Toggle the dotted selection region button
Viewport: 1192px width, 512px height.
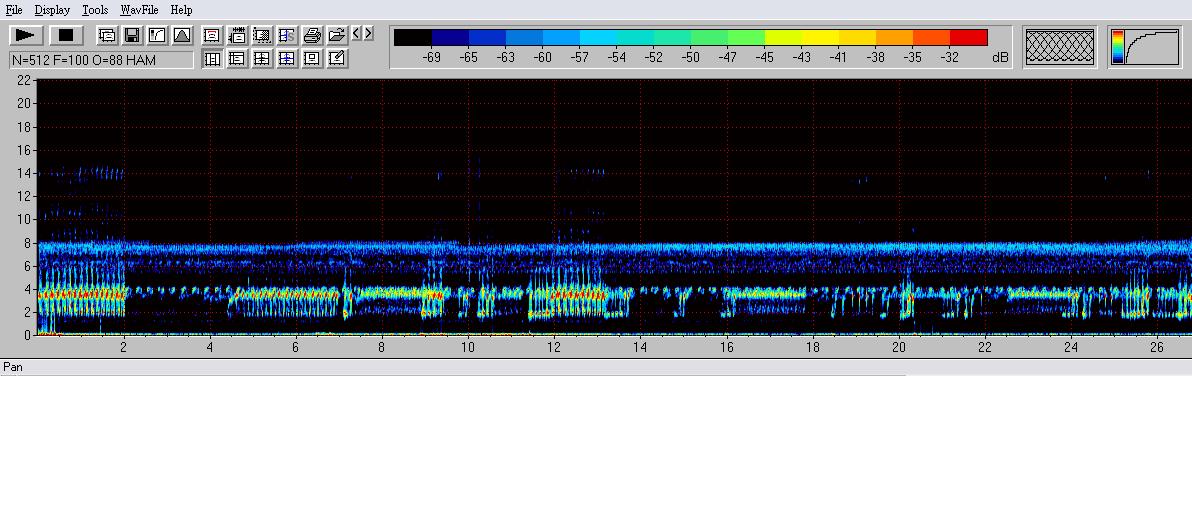click(x=262, y=35)
